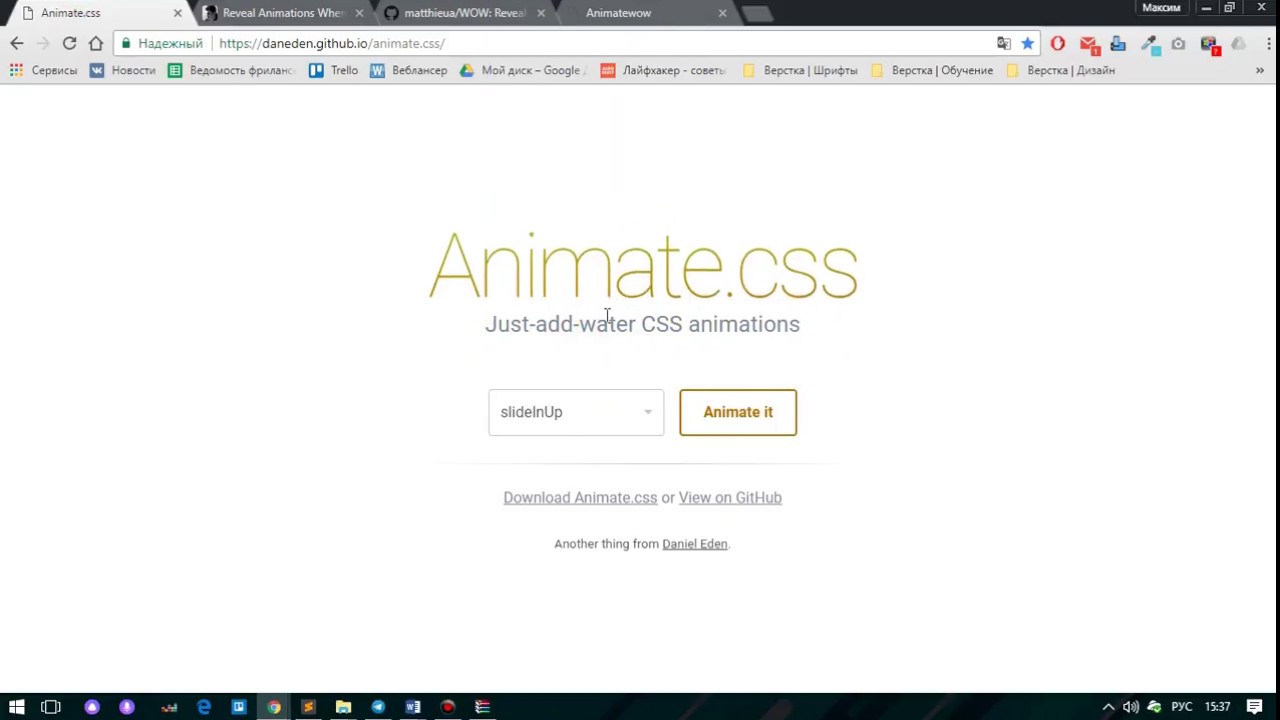Viewport: 1280px width, 720px height.
Task: Open Microsoft Word from the taskbar
Action: click(x=413, y=707)
